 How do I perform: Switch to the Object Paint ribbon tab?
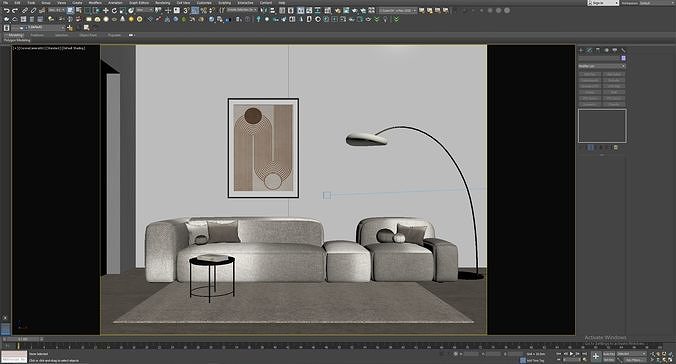pyautogui.click(x=88, y=35)
